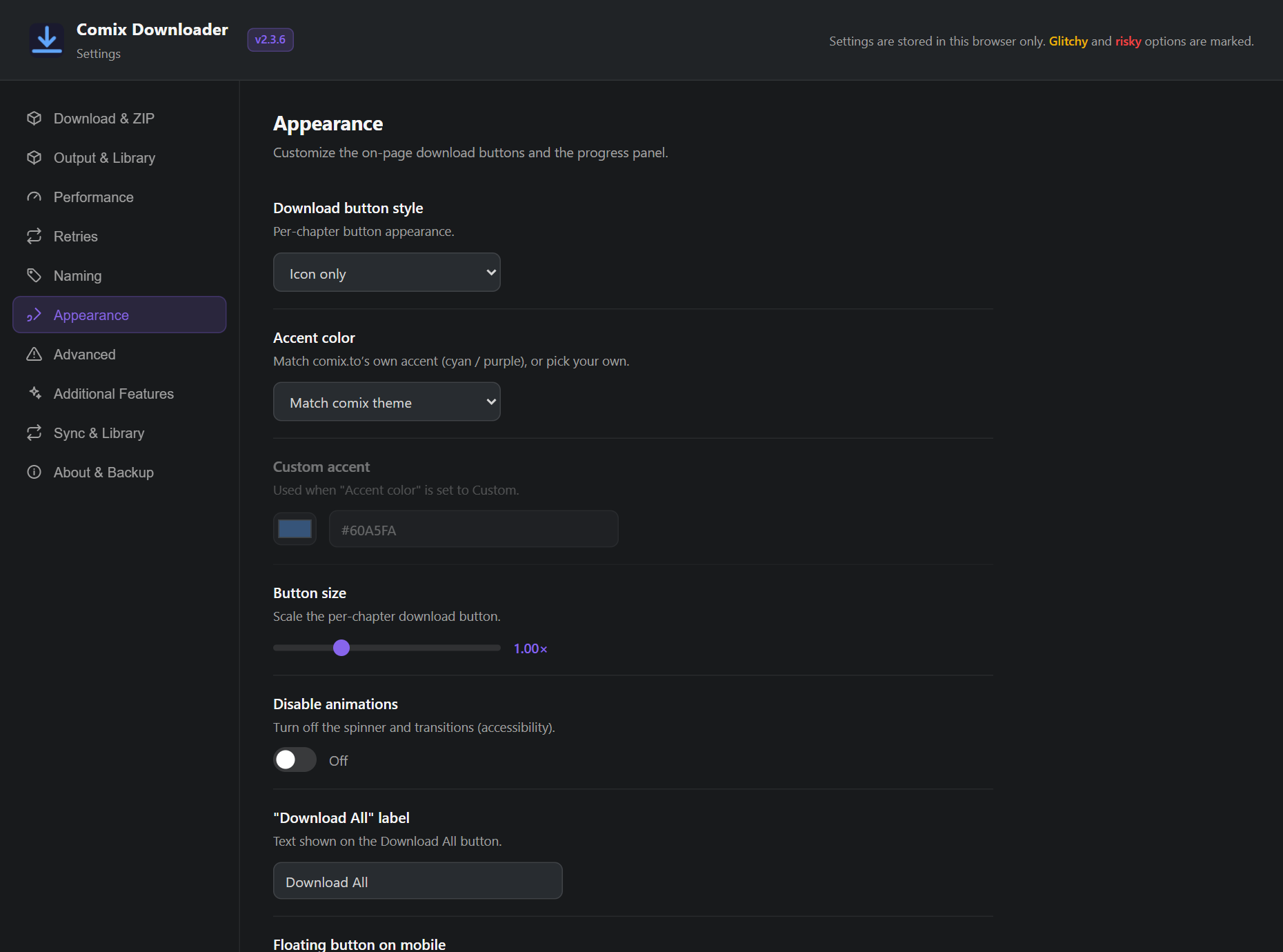Click the Comix Downloader download-arrow logo
The image size is (1283, 952).
tap(47, 40)
